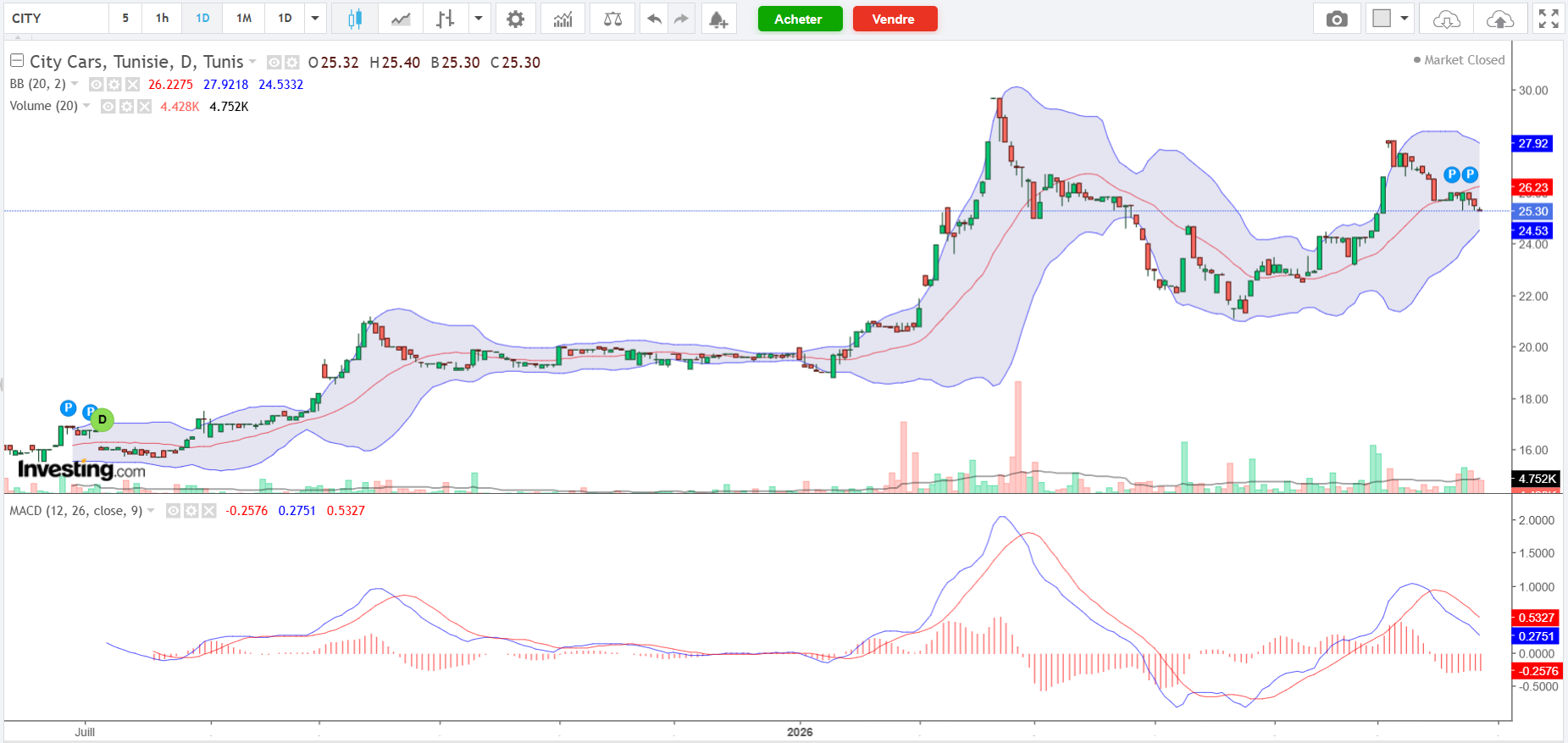This screenshot has width=1568, height=743.
Task: Create an alert with the bell icon
Action: 718,19
